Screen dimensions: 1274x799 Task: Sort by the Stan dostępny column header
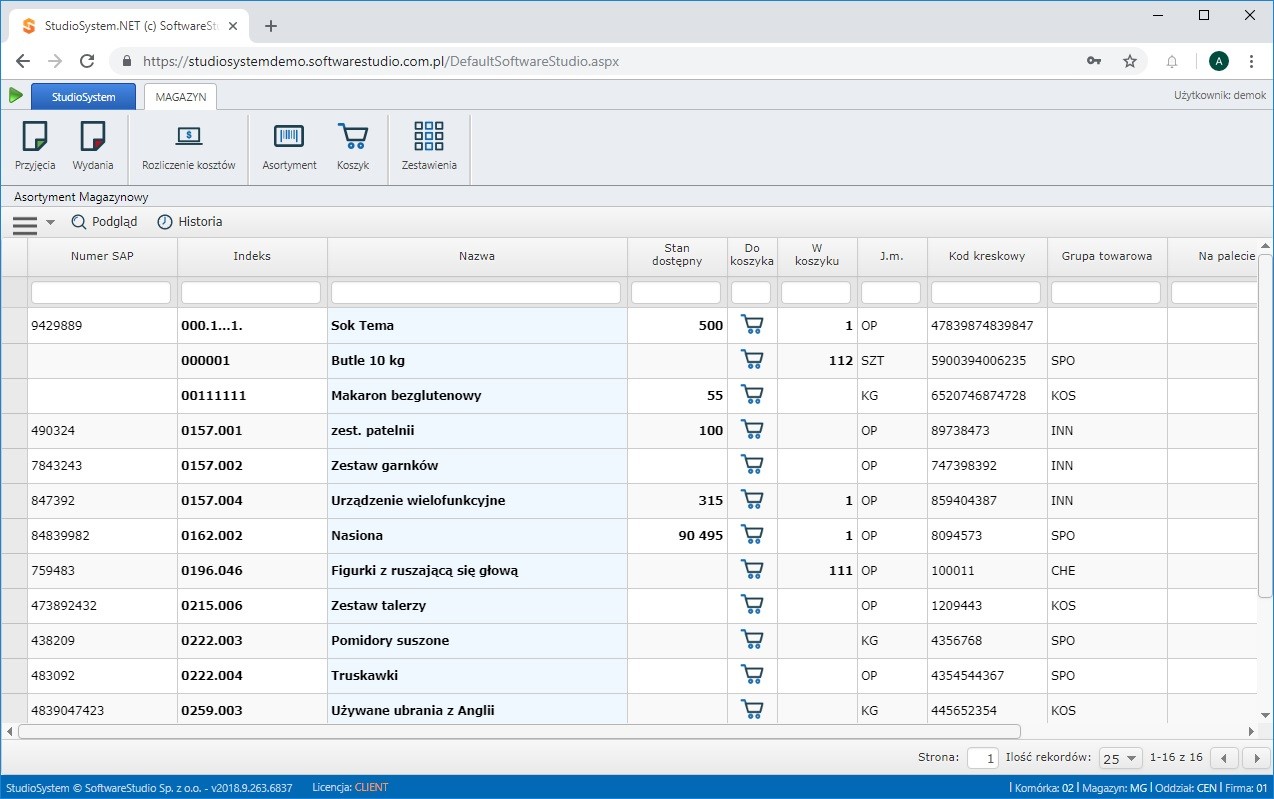pos(677,256)
